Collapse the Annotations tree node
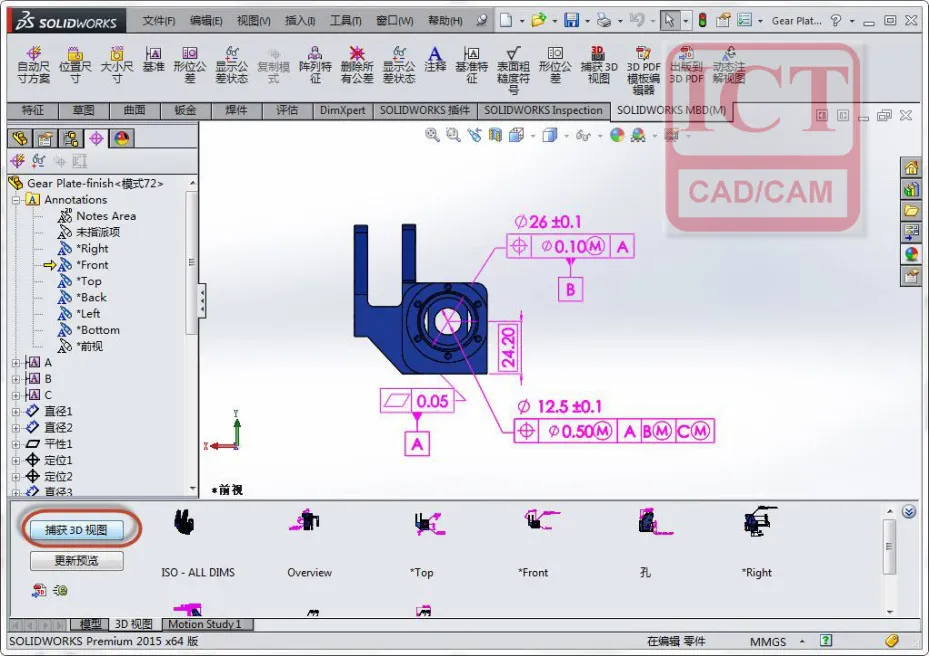Image resolution: width=929 pixels, height=656 pixels. 16,200
